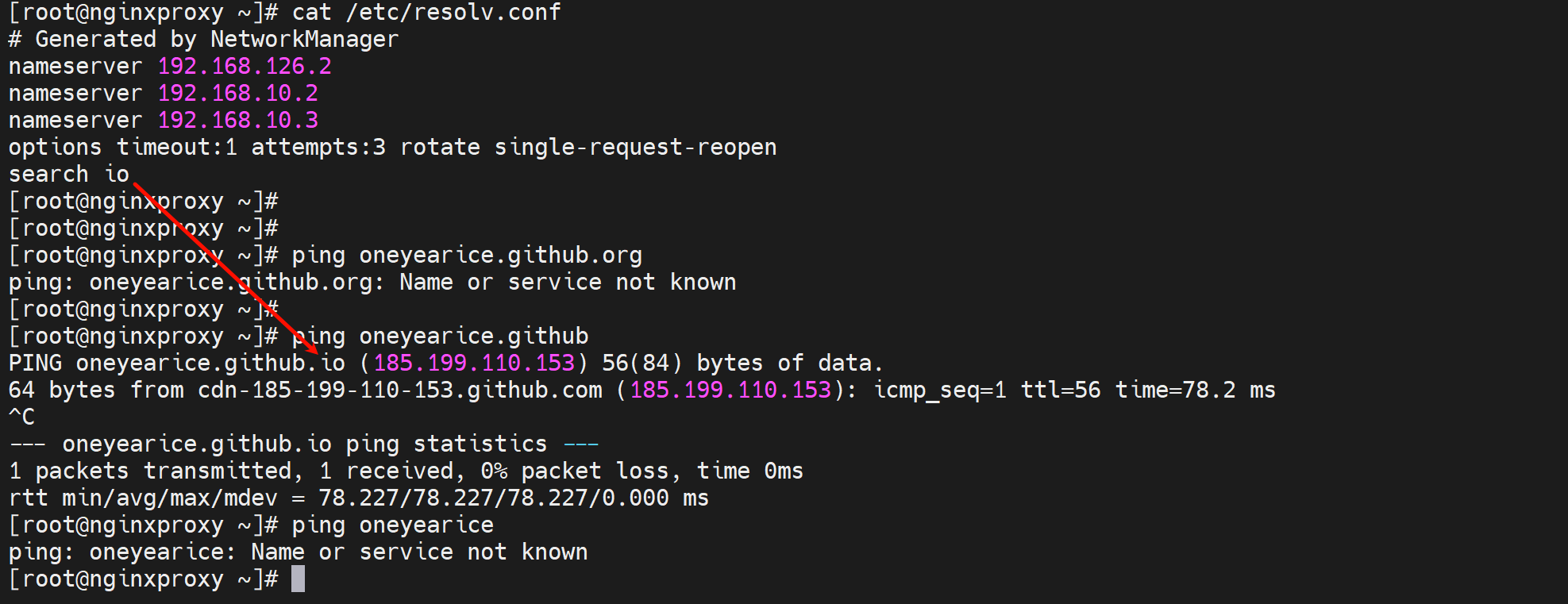Click the 'cat /etc/resolv.conf' command text
1568x604 pixels.
[426, 12]
